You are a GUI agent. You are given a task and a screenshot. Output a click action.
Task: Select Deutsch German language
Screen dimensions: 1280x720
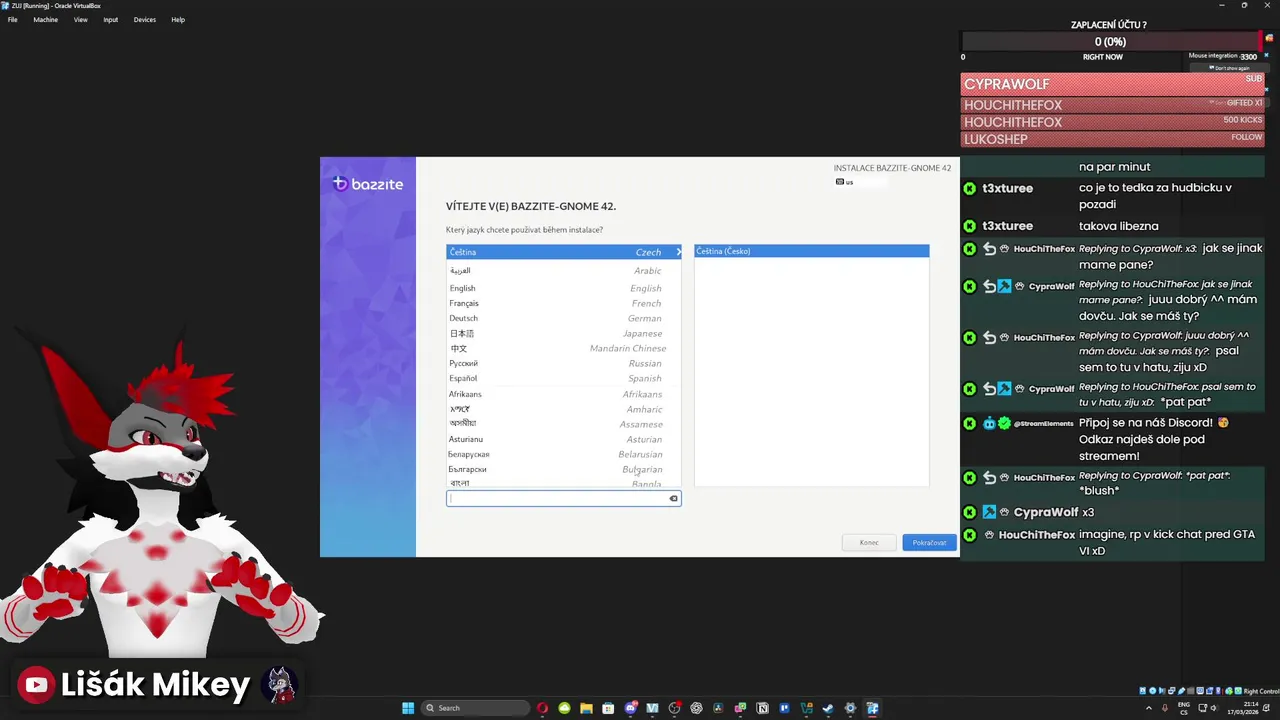tap(563, 318)
